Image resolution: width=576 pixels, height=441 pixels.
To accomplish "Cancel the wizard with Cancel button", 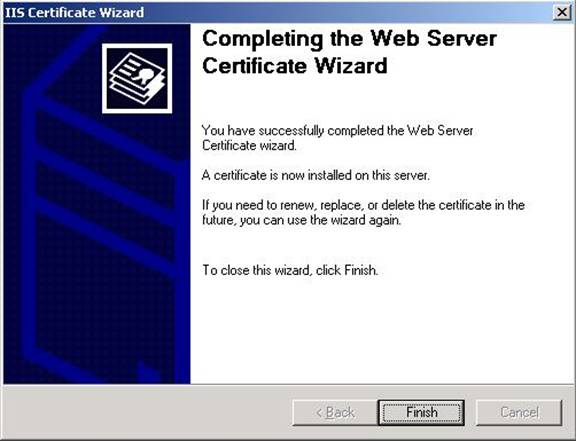I will coord(519,412).
